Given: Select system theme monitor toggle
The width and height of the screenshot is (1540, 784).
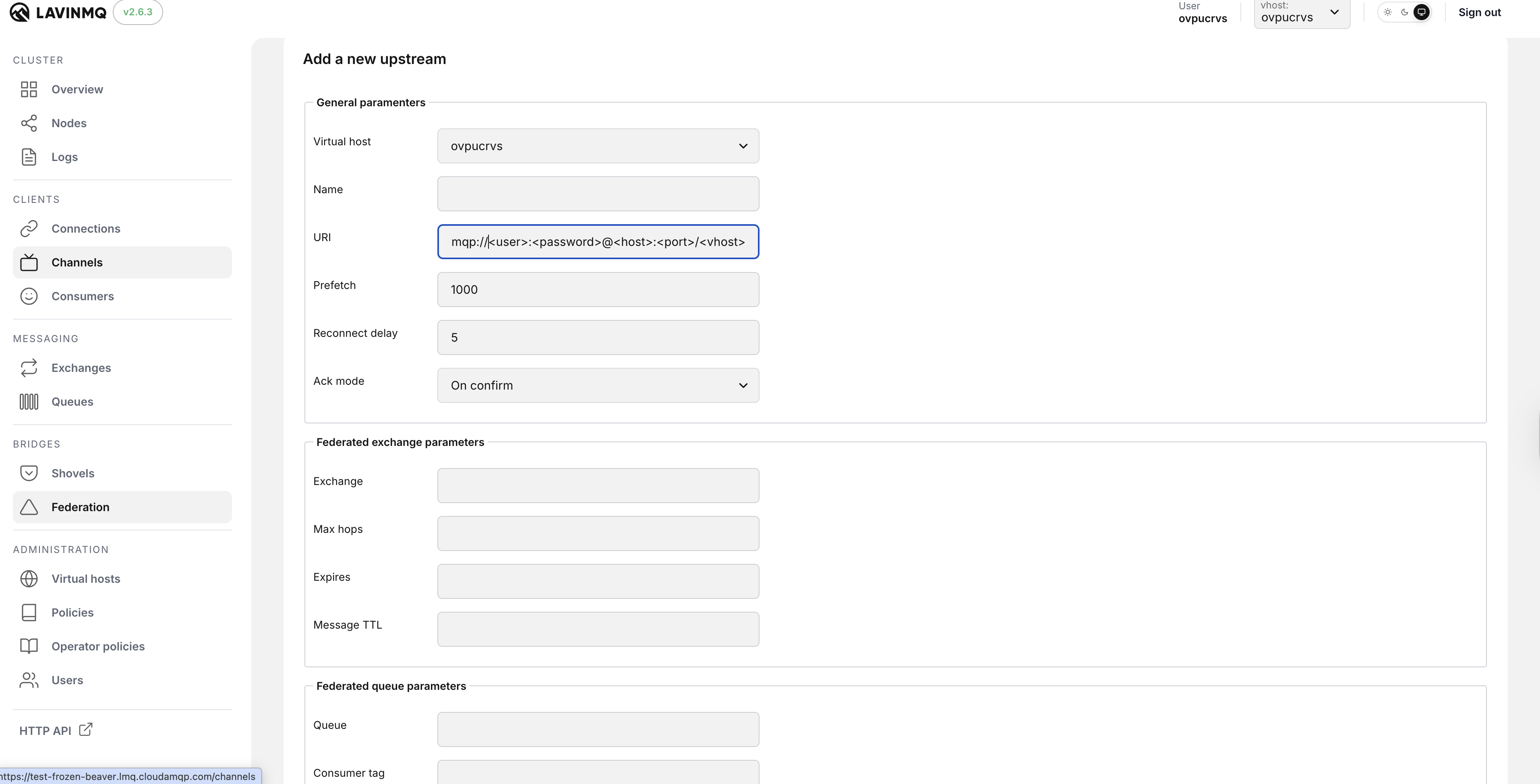Looking at the screenshot, I should 1422,12.
